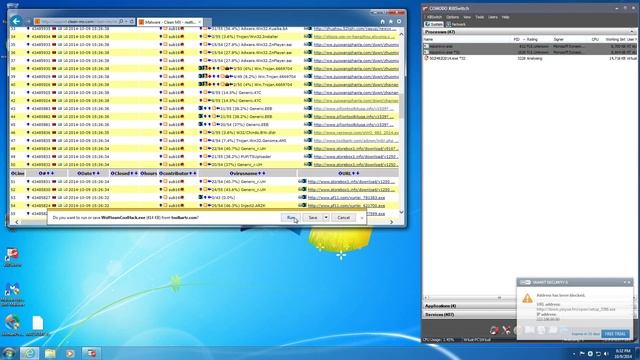The height and width of the screenshot is (360, 640).
Task: Open the URL link in row 41
Action: [356, 93]
